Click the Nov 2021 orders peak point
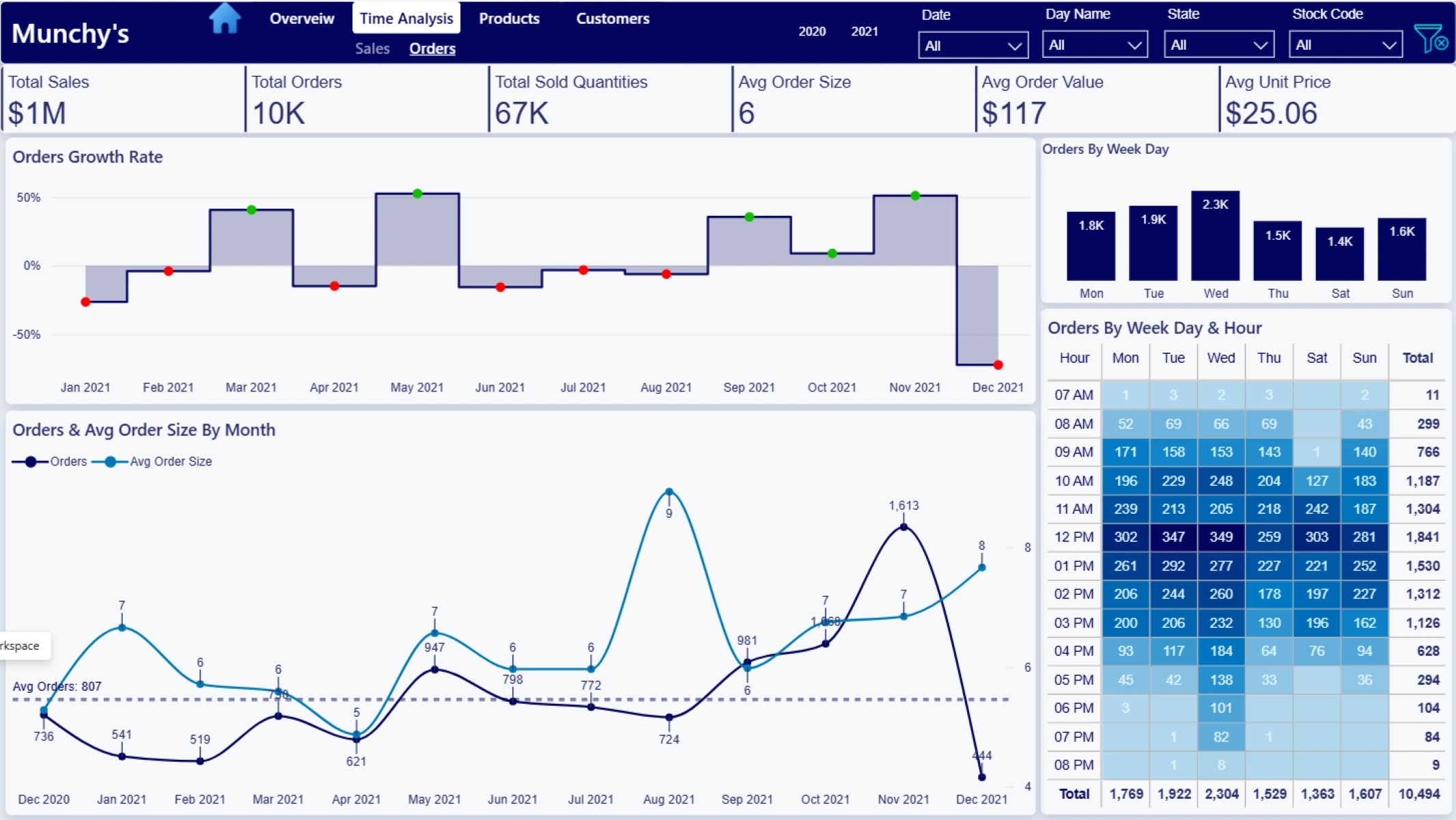1456x820 pixels. [x=904, y=527]
